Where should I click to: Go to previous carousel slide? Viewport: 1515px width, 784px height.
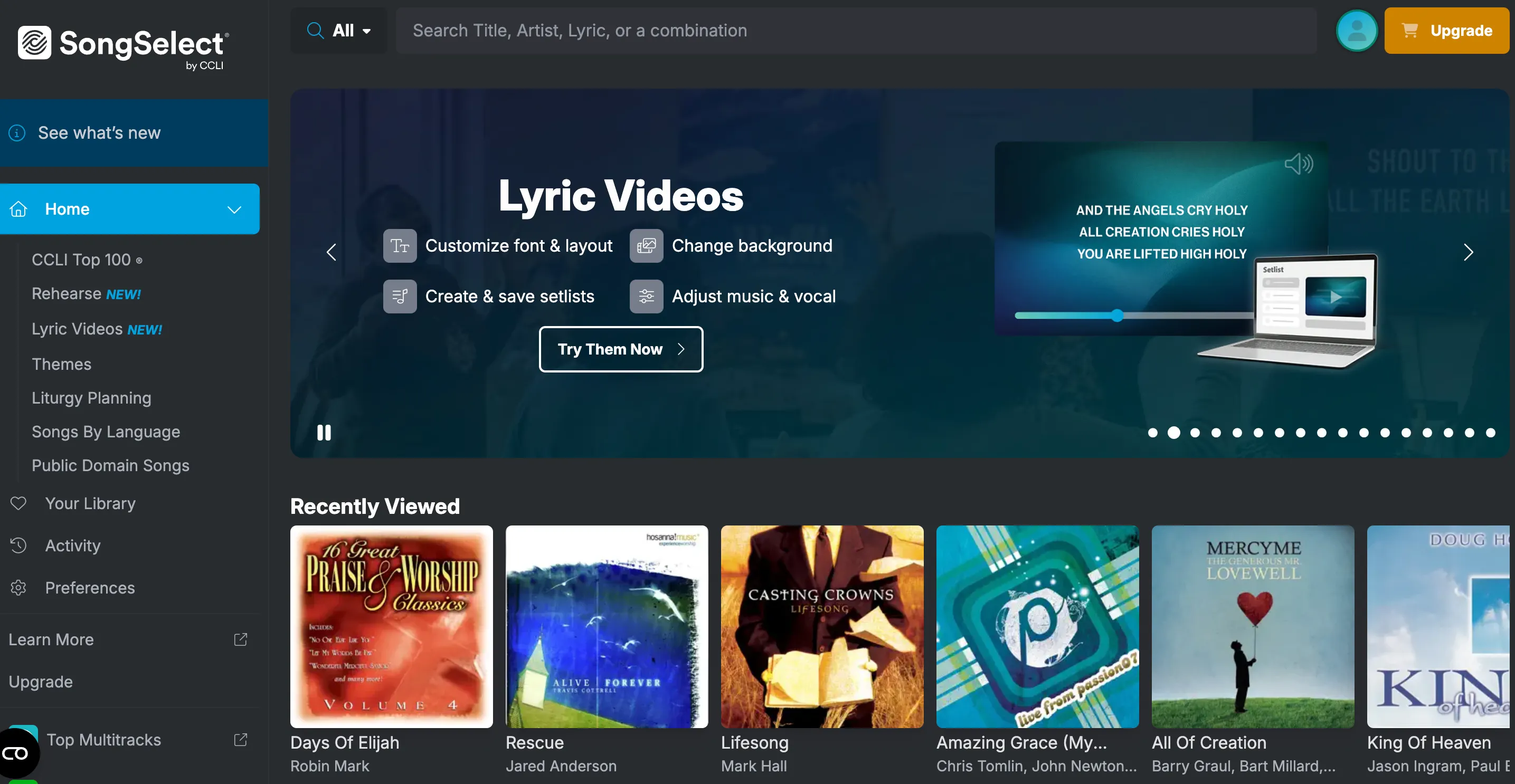pos(331,252)
